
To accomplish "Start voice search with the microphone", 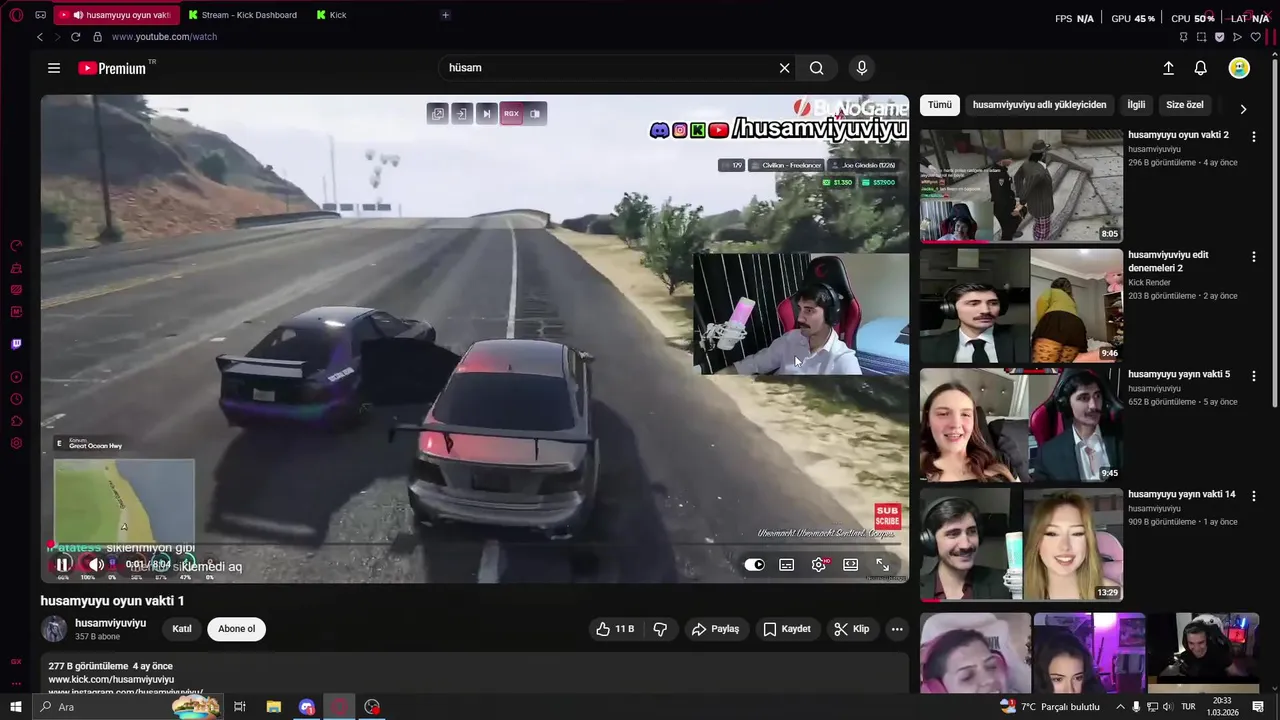I will (862, 68).
